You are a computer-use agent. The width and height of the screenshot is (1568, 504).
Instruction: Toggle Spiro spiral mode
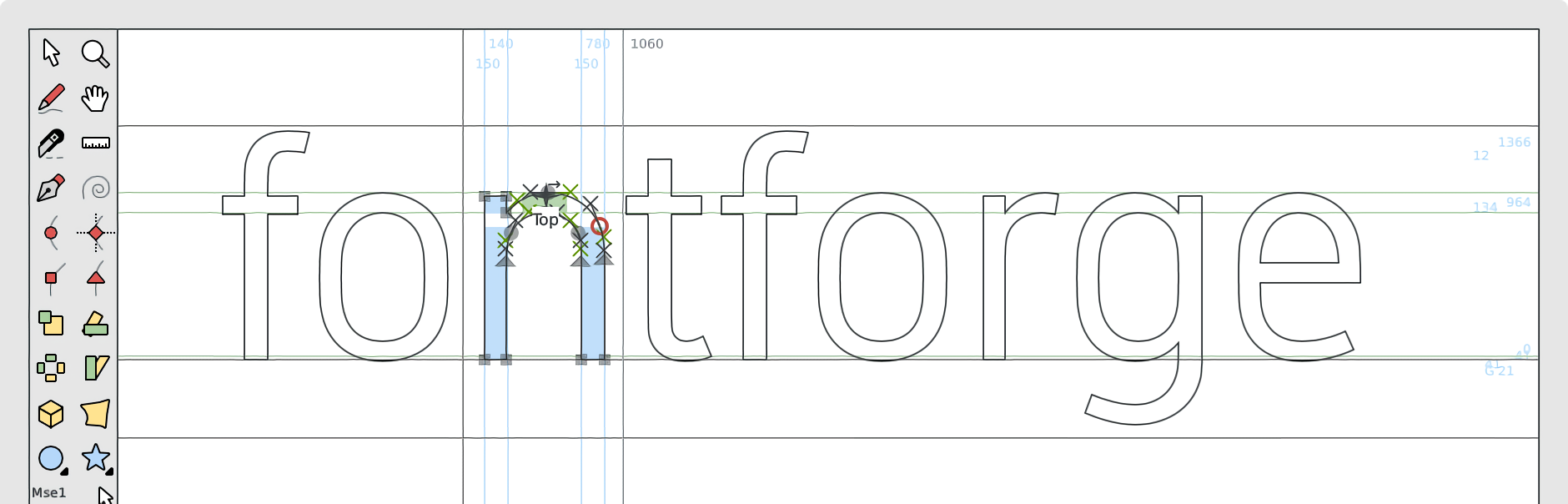pyautogui.click(x=95, y=189)
